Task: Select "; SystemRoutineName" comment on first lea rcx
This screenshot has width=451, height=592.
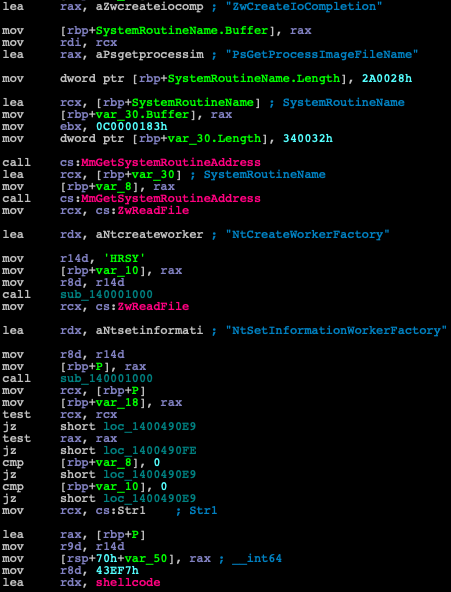Action: pos(337,103)
